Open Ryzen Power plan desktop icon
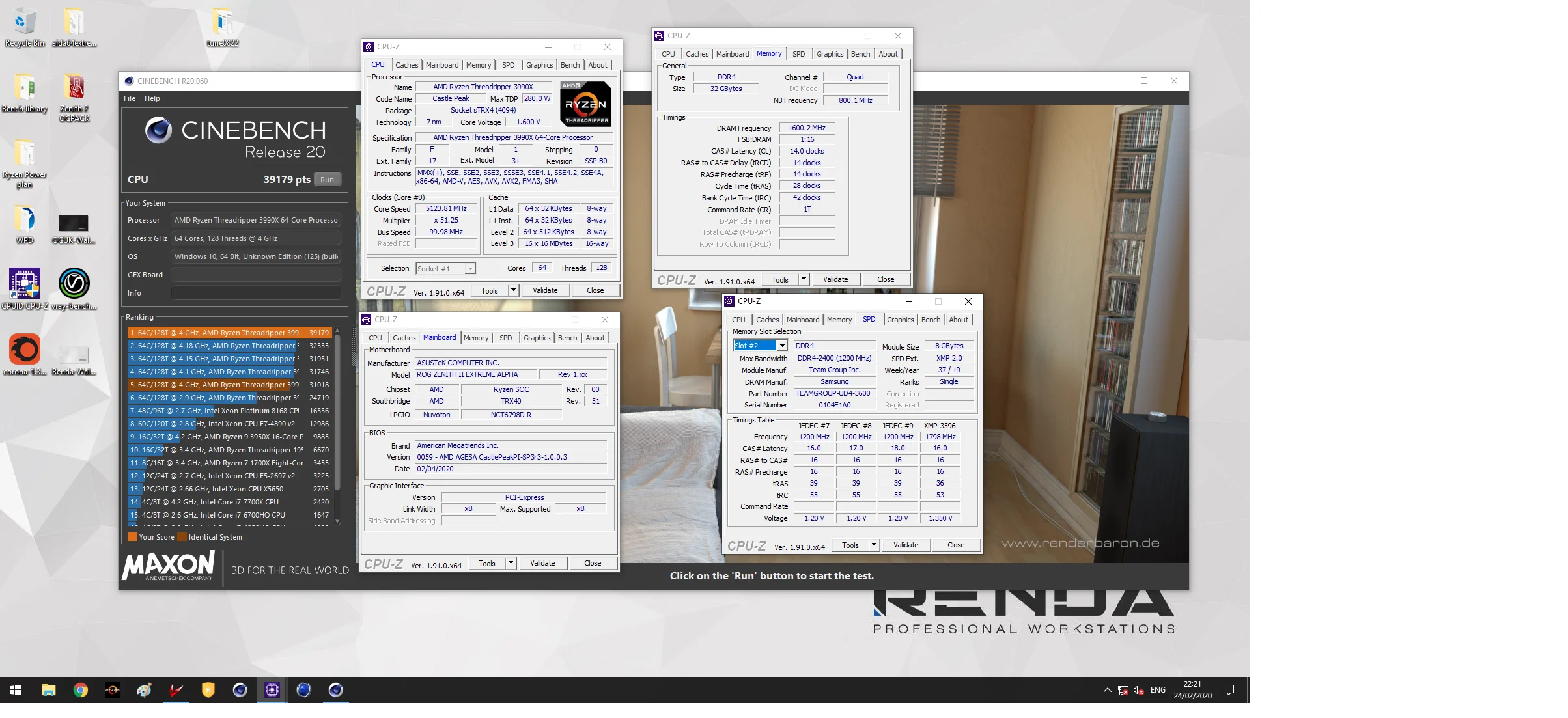 (24, 163)
